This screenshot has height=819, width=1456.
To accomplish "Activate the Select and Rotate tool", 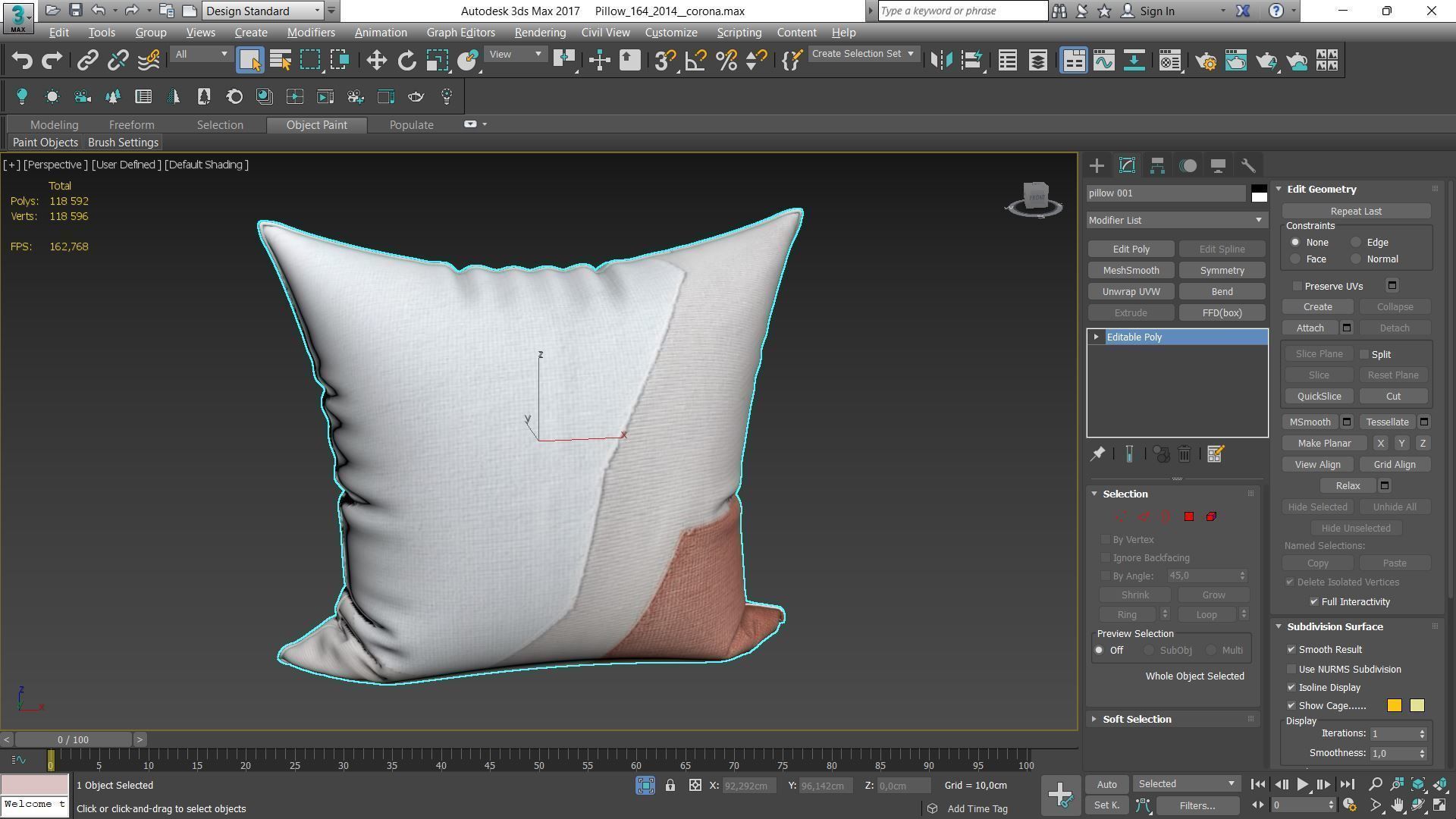I will (407, 61).
